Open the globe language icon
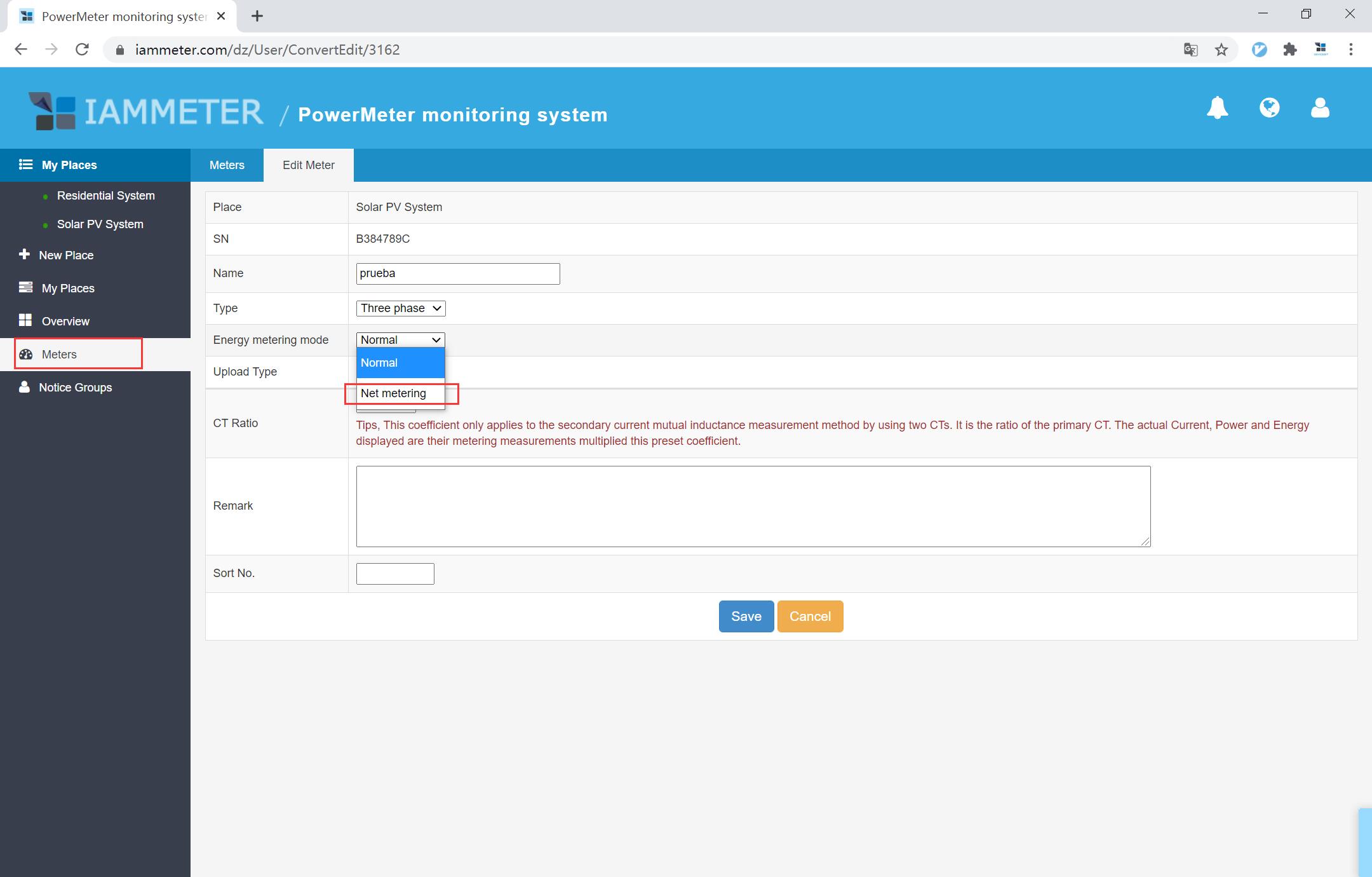This screenshot has width=1372, height=877. pos(1269,108)
